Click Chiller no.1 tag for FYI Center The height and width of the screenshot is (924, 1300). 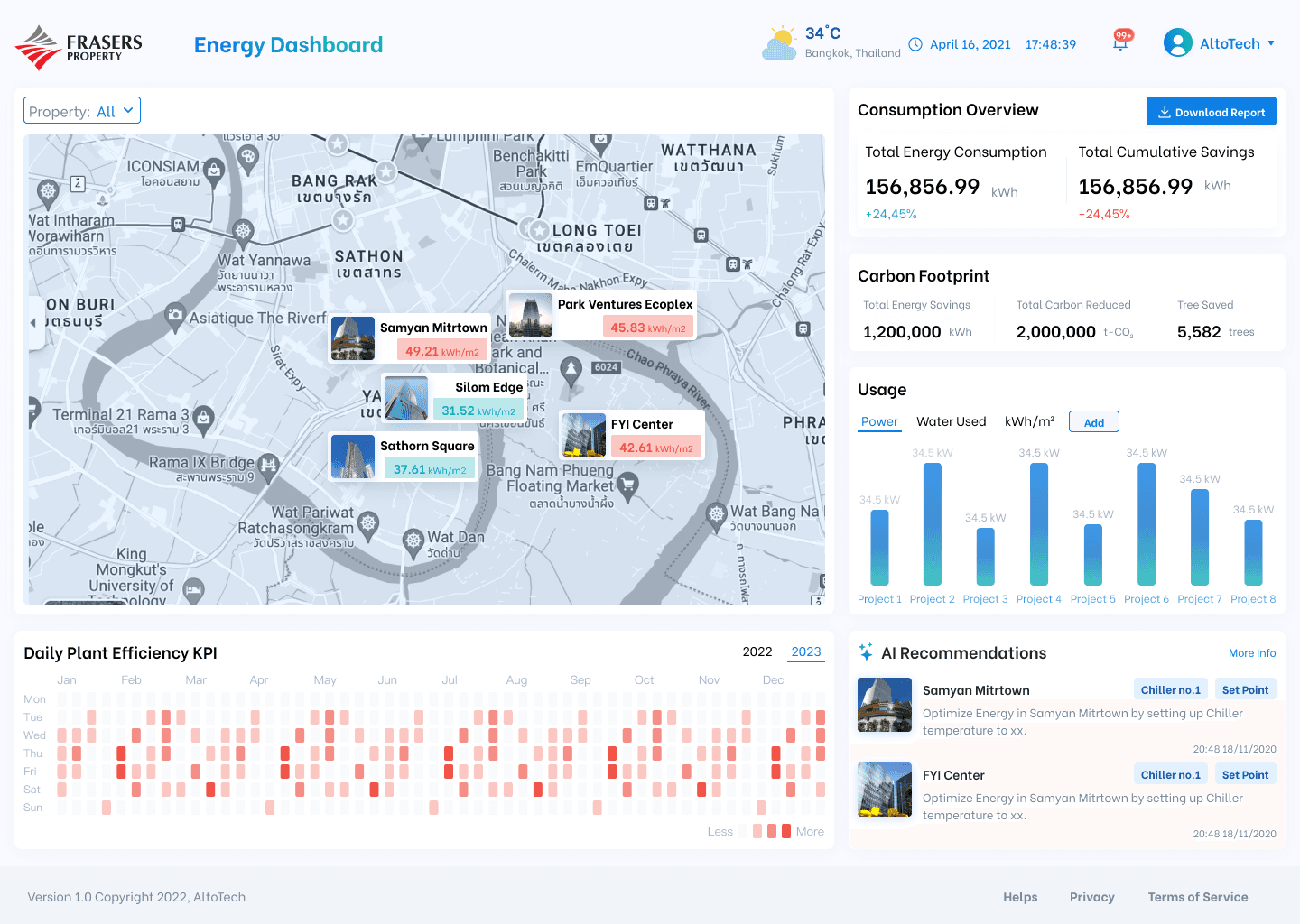1171,774
